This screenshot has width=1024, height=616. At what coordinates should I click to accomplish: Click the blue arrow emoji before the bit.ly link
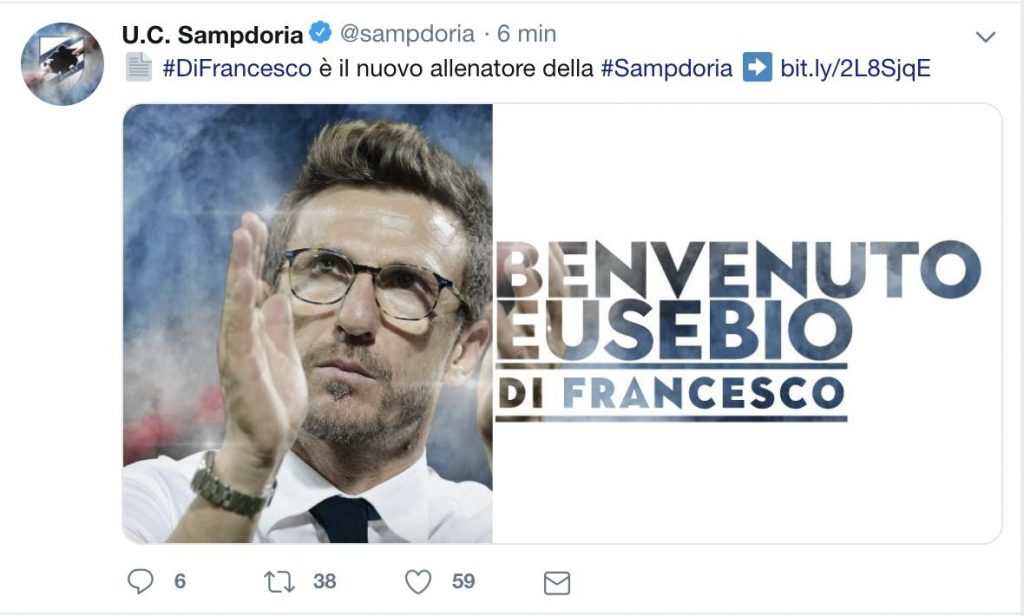point(758,68)
